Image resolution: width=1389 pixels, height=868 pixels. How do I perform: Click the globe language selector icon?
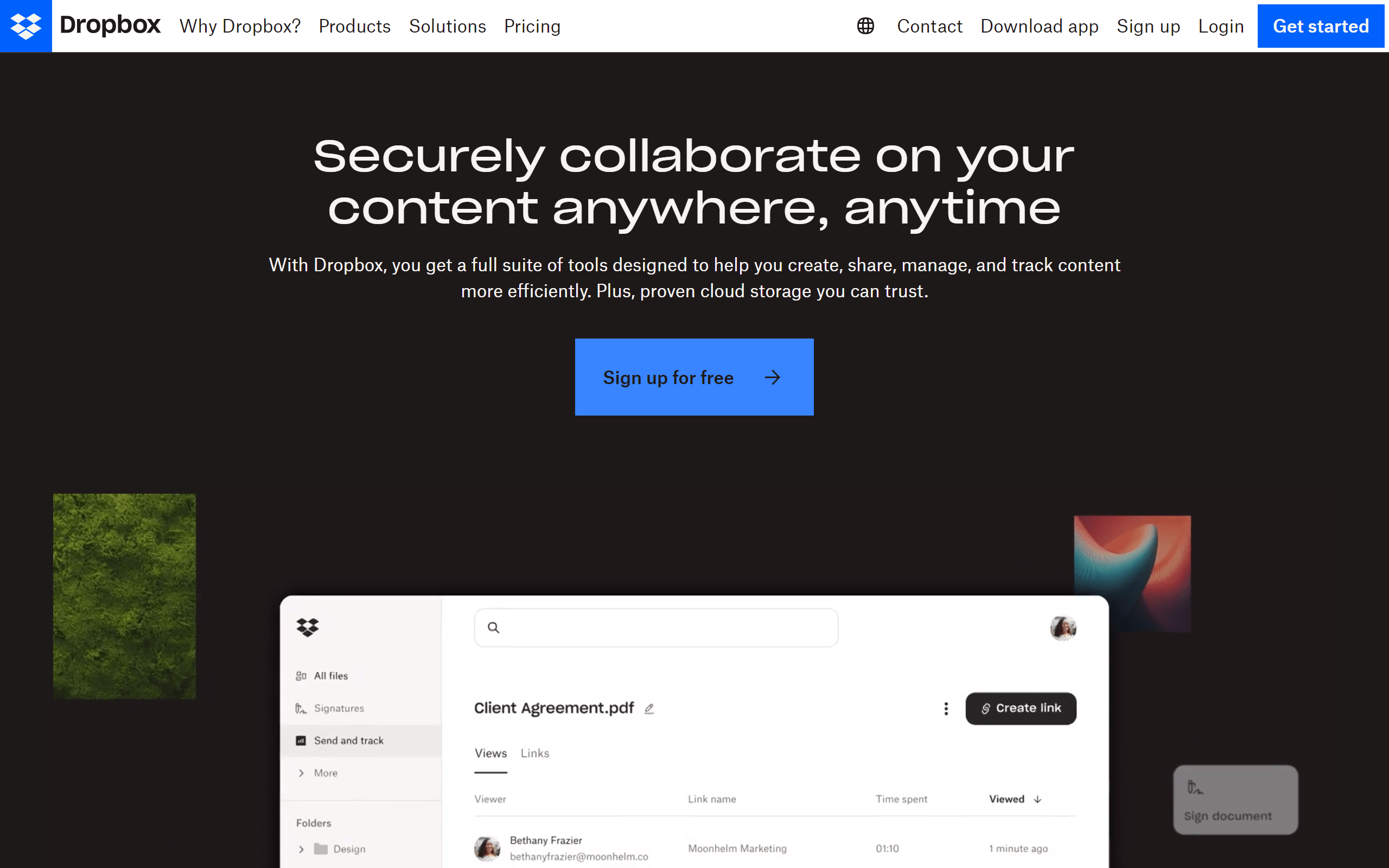click(x=865, y=26)
